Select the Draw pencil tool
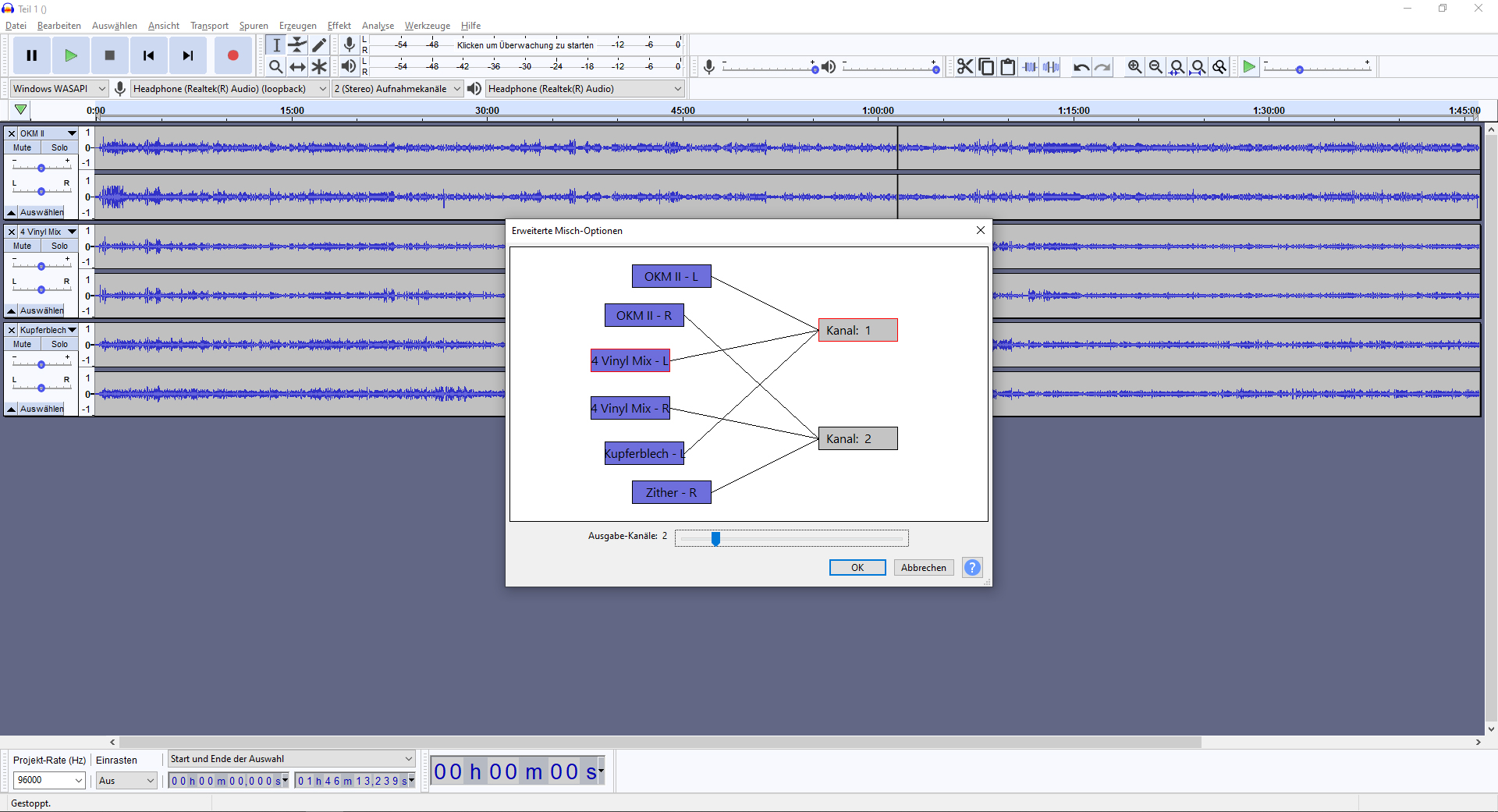Viewport: 1498px width, 812px height. [319, 44]
